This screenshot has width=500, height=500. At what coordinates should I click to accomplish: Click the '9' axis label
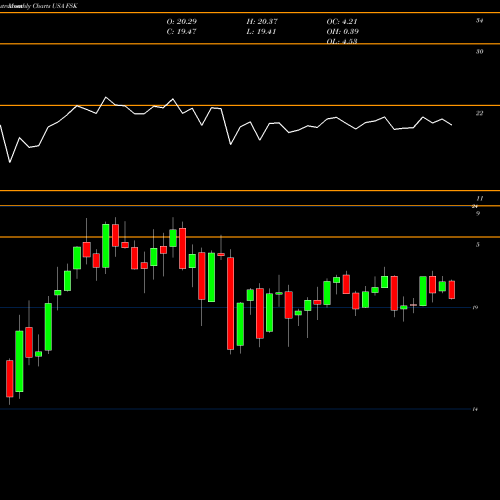pos(478,214)
